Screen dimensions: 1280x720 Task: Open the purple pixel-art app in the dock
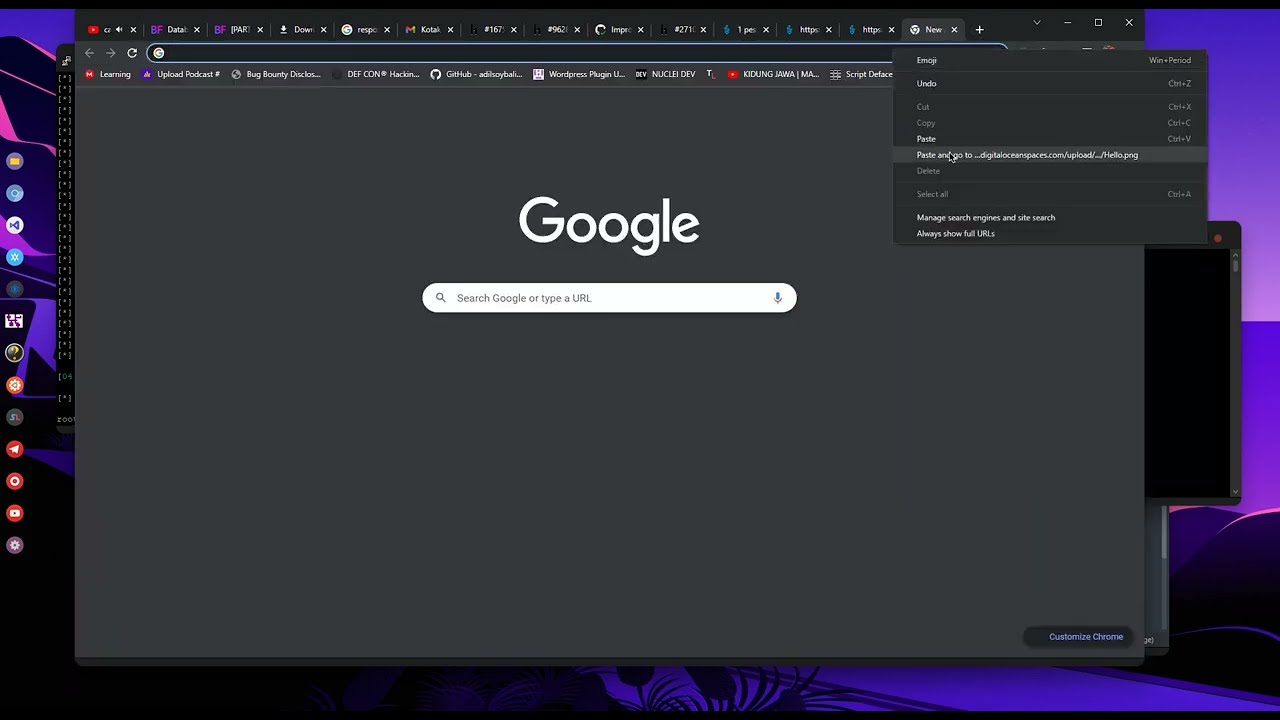15,321
